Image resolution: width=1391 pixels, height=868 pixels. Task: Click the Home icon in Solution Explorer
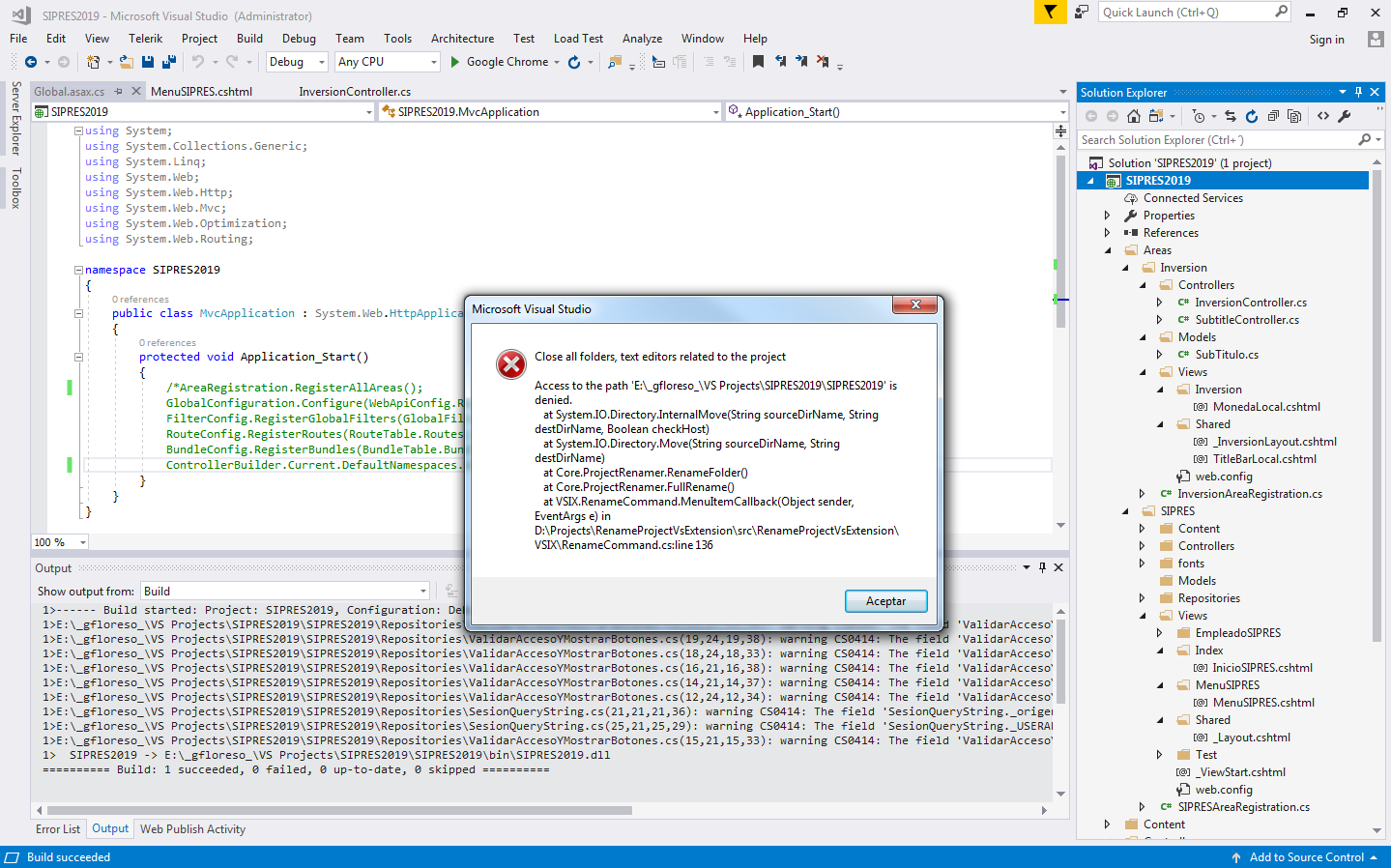coord(1134,116)
